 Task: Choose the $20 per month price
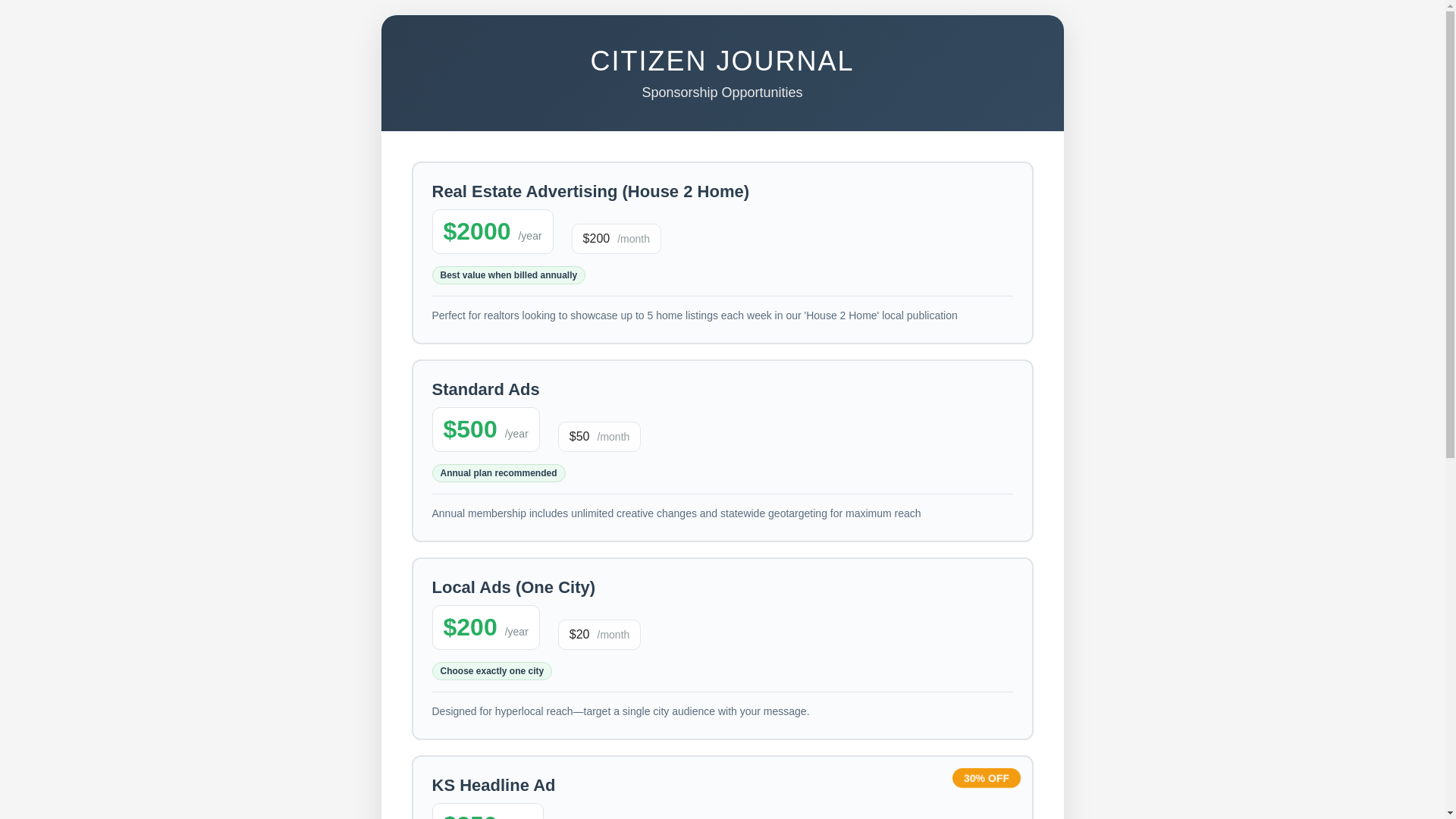coord(598,635)
